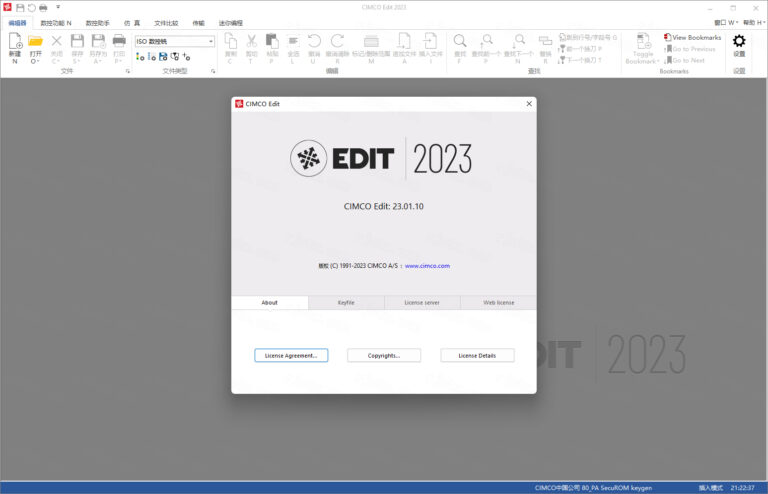Click the Toggle Bookmark icon
Image resolution: width=768 pixels, height=494 pixels.
(643, 42)
